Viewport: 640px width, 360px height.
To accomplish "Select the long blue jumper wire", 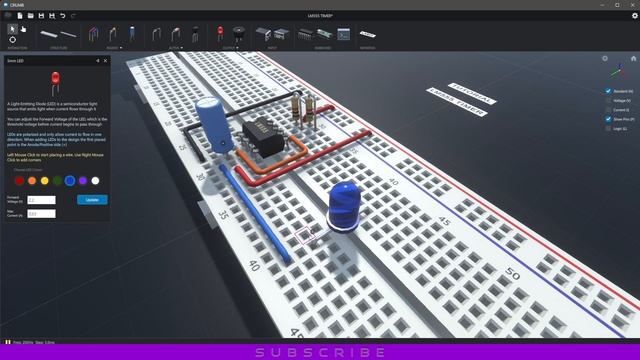I will [x=255, y=213].
